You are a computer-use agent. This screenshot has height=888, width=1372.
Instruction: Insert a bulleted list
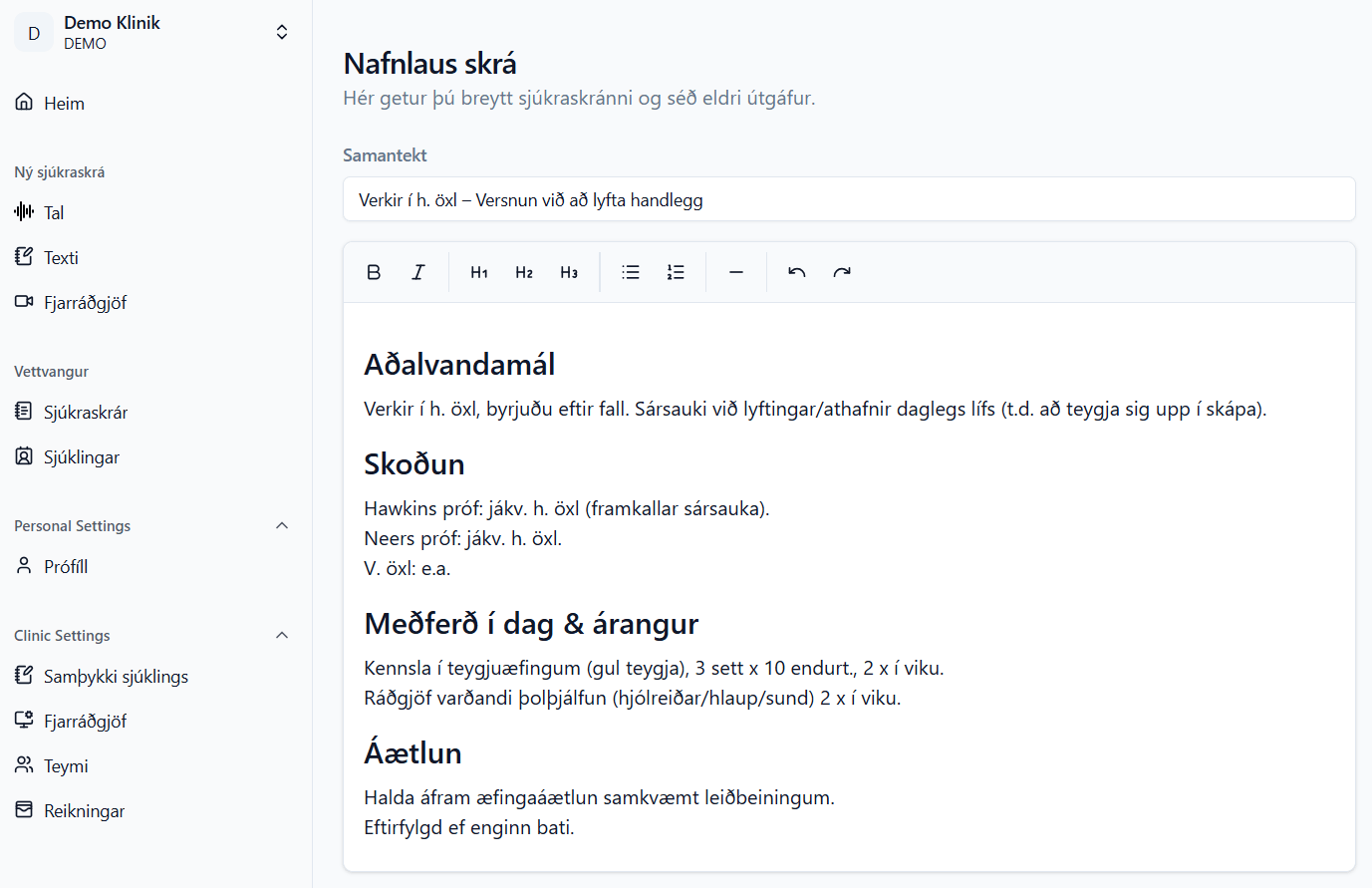click(x=630, y=271)
